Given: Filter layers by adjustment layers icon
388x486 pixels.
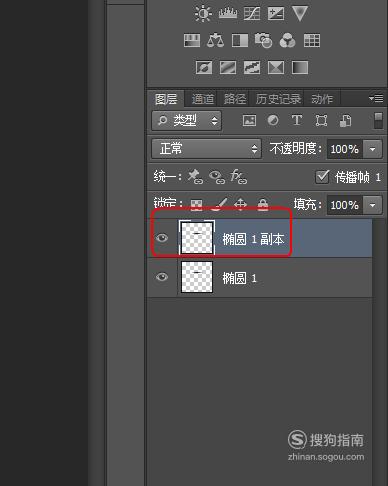Looking at the screenshot, I should (x=273, y=120).
